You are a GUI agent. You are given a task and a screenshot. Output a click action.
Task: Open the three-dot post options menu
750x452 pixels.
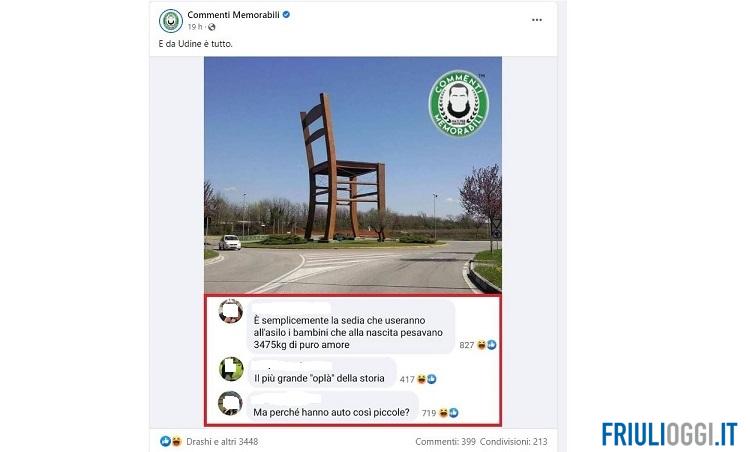pyautogui.click(x=537, y=20)
